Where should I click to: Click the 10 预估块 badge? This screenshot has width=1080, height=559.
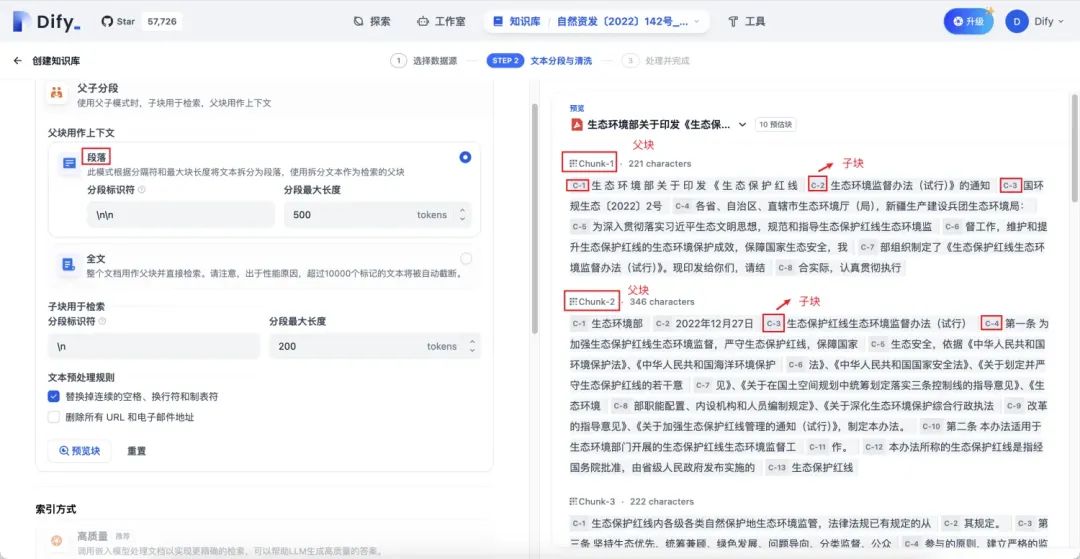tap(776, 125)
